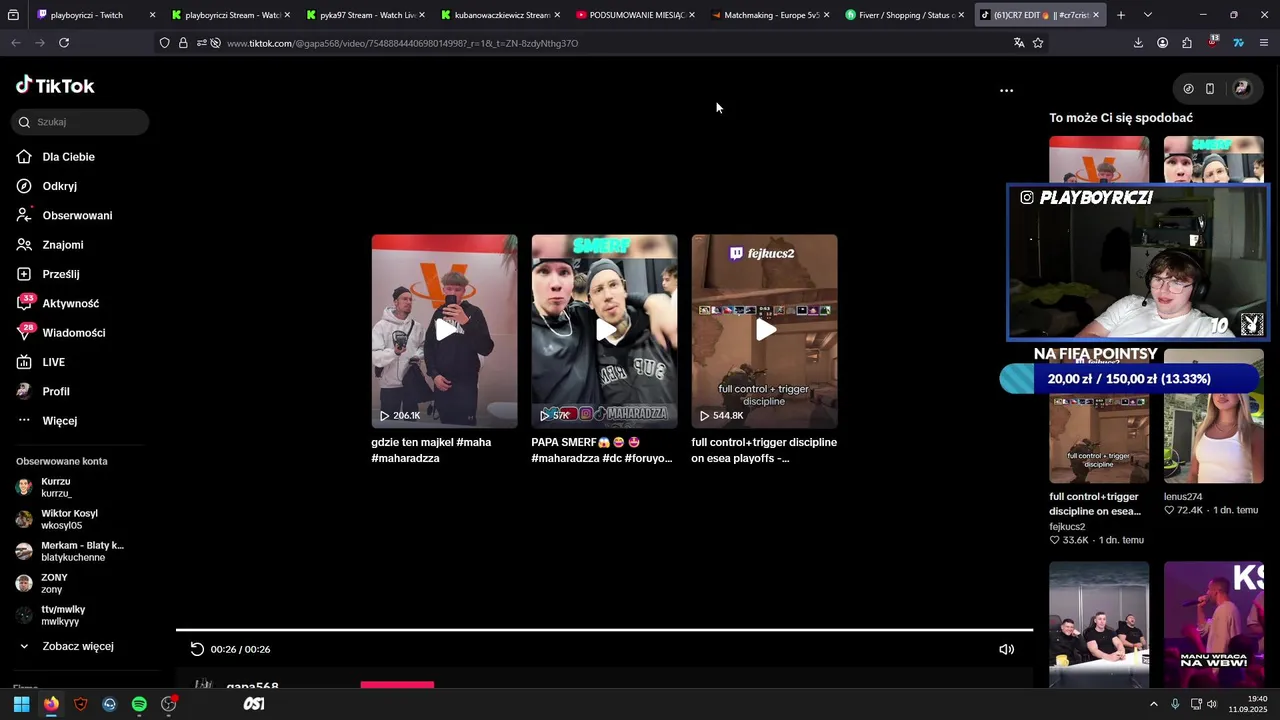The image size is (1280, 720).
Task: Switch to pyka97 Stream tab
Action: (x=364, y=15)
